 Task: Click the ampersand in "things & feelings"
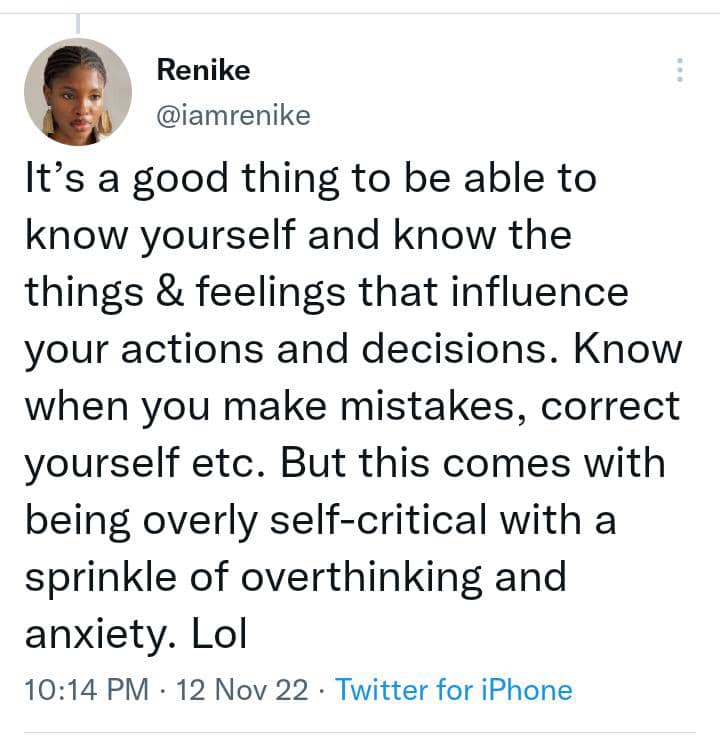click(x=159, y=293)
